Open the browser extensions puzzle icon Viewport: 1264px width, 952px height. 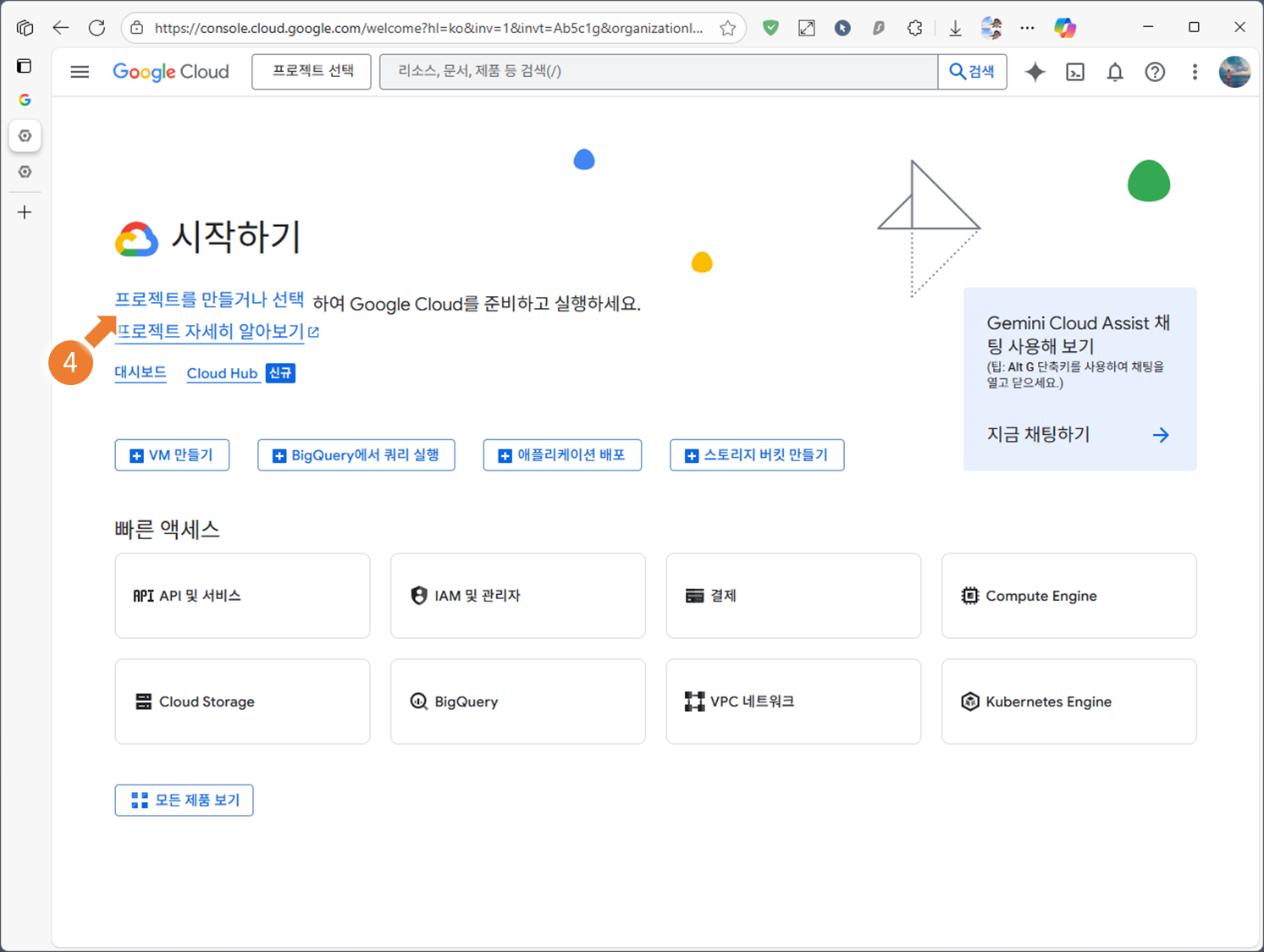pyautogui.click(x=914, y=28)
